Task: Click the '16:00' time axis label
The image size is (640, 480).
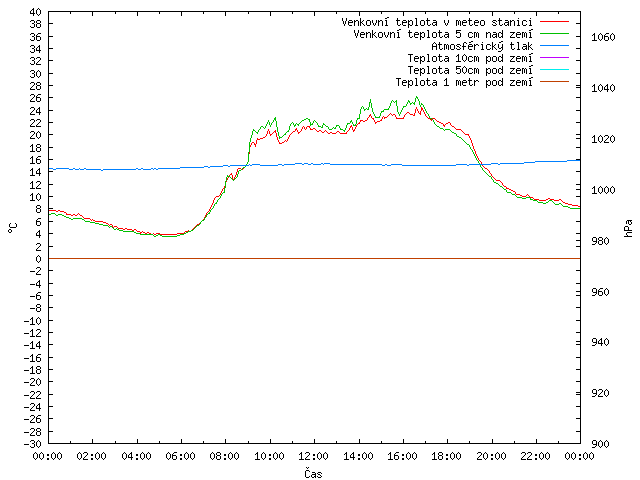Action: click(x=402, y=456)
